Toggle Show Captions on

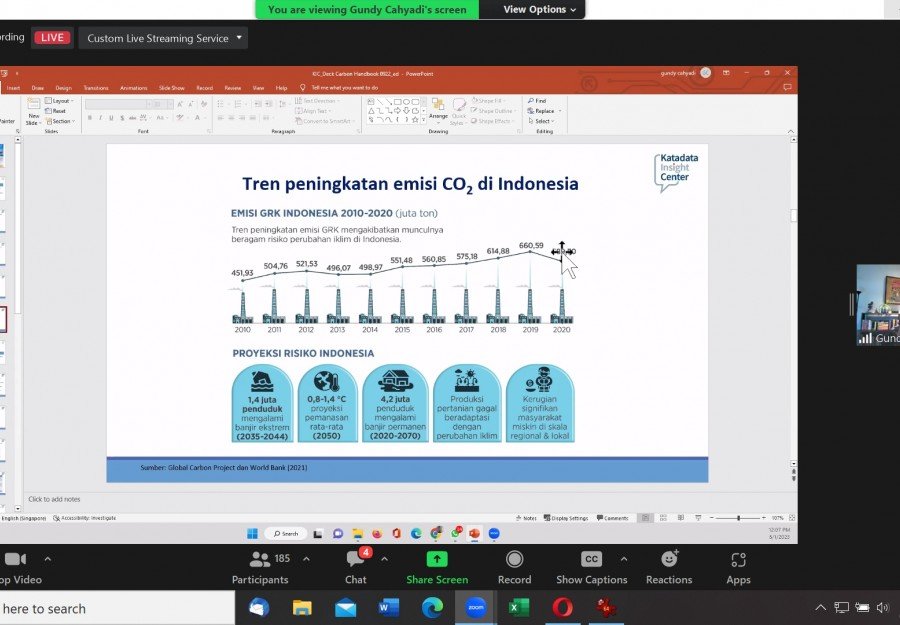(x=592, y=559)
